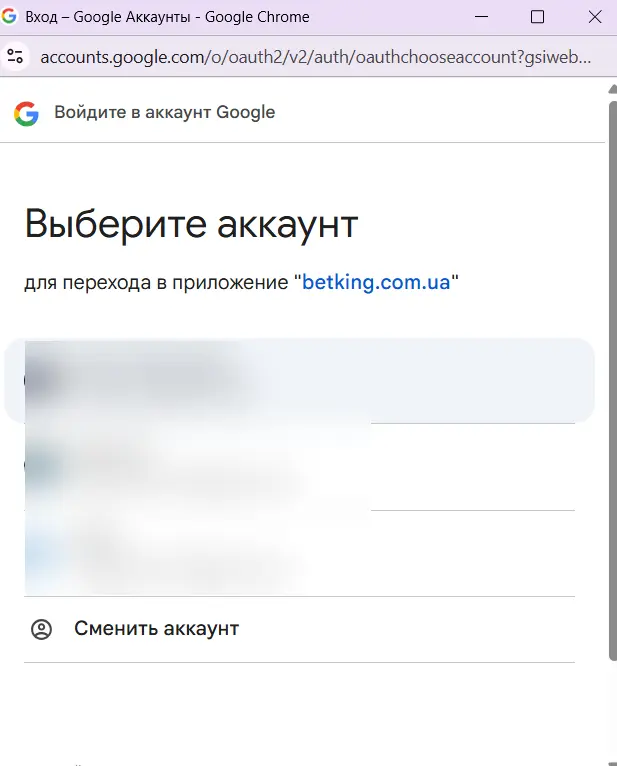This screenshot has height=766, width=617.
Task: Select the third blurred account entry
Action: (299, 553)
